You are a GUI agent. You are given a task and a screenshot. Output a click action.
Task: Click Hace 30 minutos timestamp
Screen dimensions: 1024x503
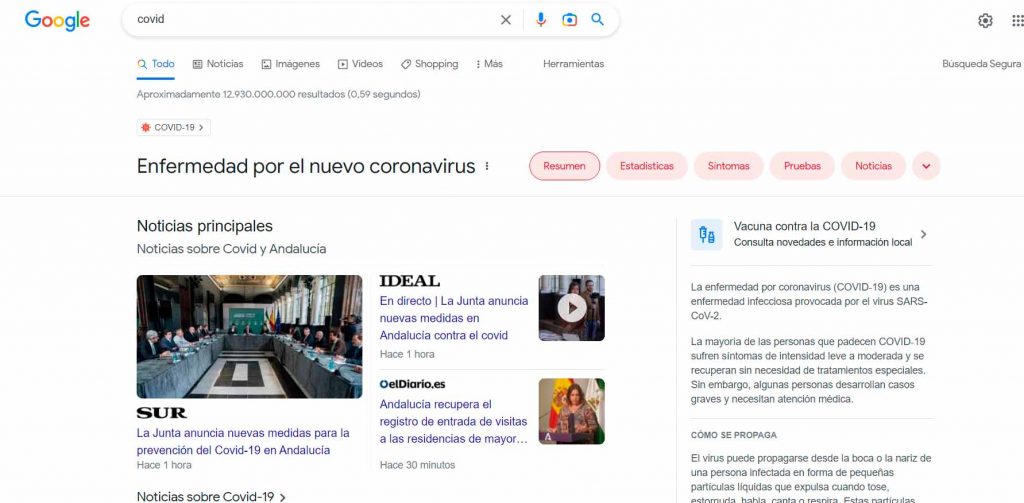click(x=417, y=465)
